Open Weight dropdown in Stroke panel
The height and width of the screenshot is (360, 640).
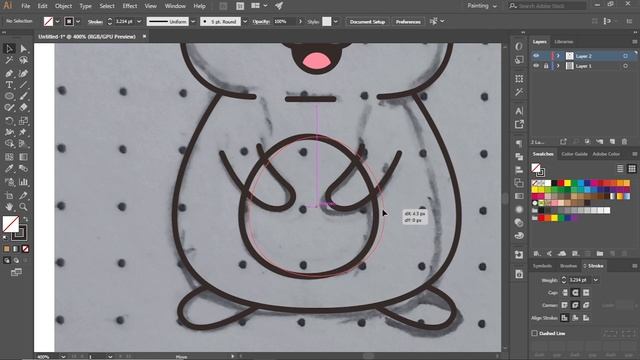click(596, 280)
